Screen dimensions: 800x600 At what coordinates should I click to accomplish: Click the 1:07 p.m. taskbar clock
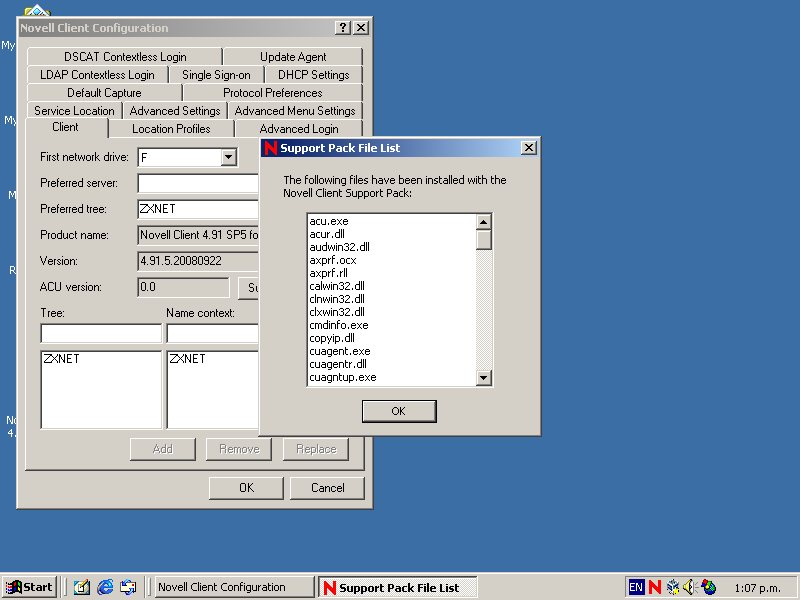(x=757, y=588)
